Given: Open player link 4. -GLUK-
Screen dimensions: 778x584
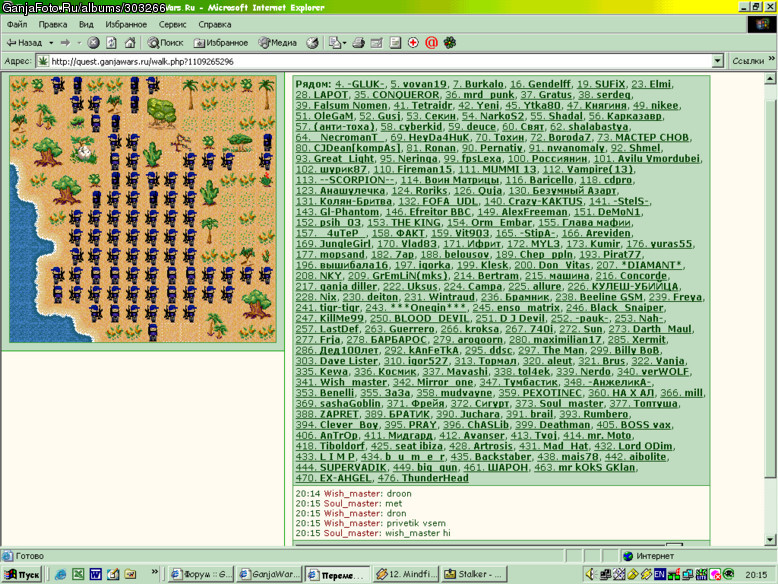Looking at the screenshot, I should pyautogui.click(x=359, y=84).
